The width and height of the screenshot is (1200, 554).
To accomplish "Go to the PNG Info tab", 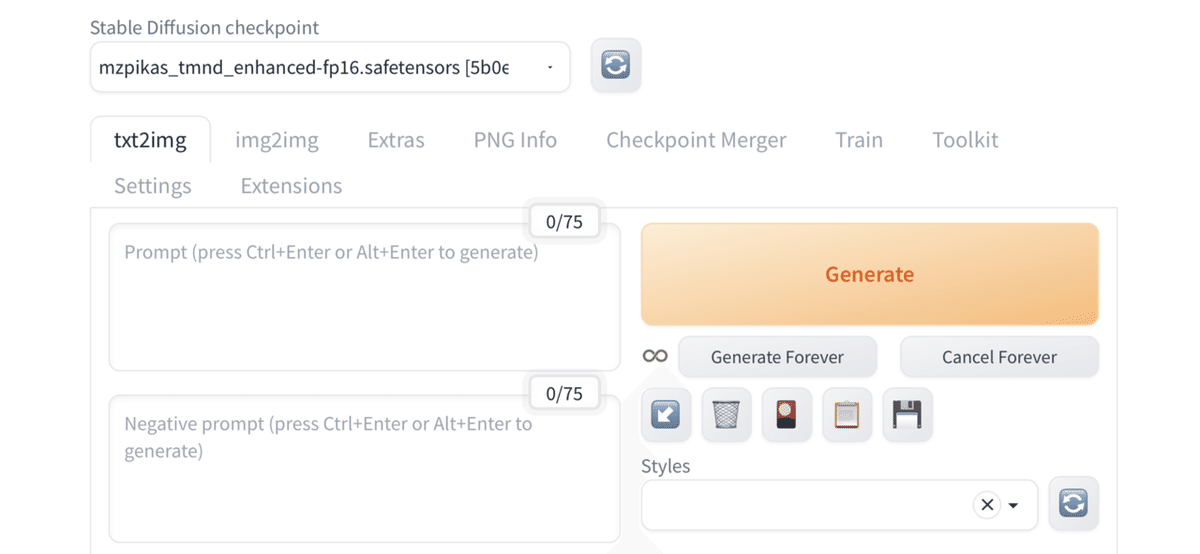I will (x=515, y=140).
